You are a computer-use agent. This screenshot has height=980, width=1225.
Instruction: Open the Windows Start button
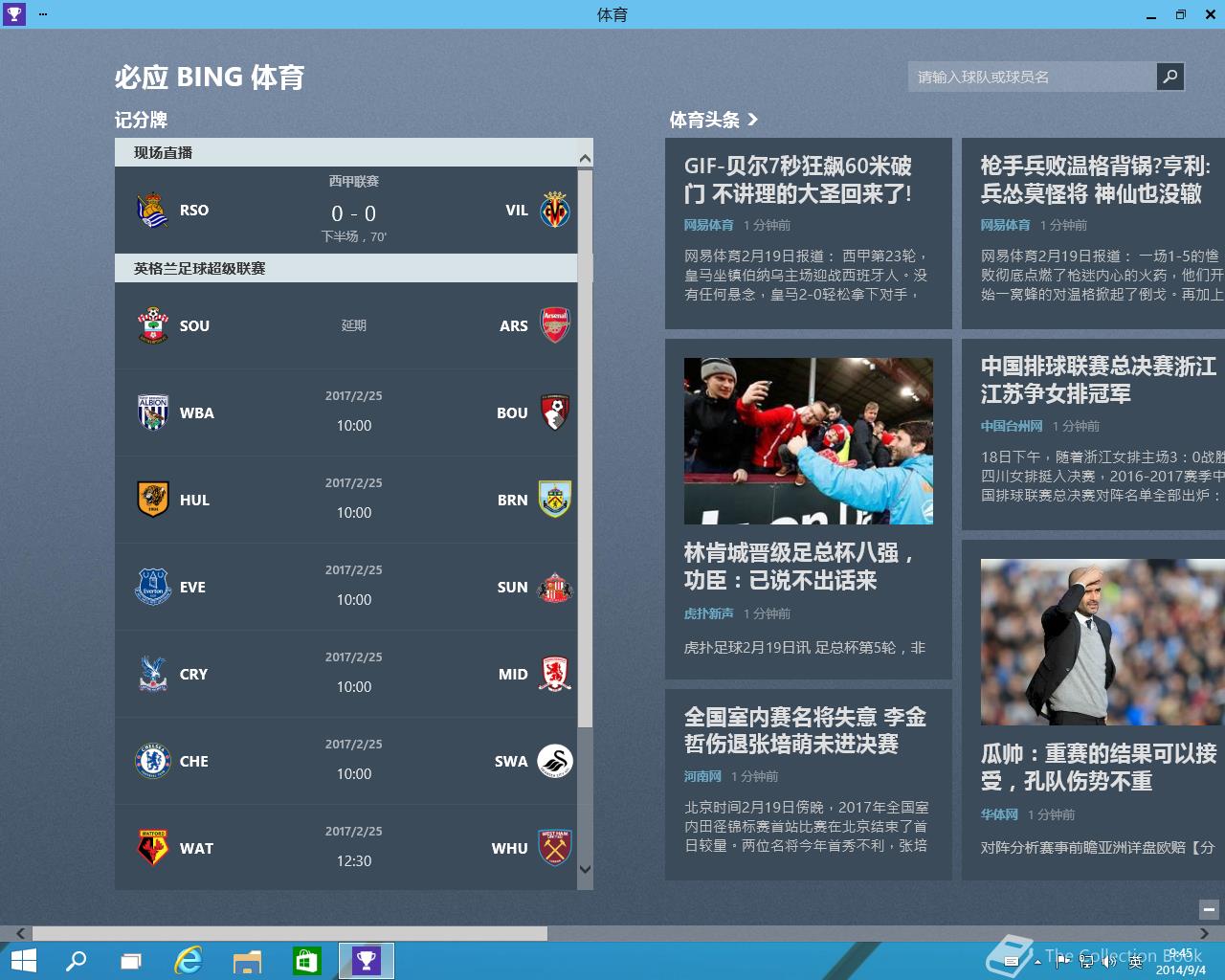tap(23, 961)
